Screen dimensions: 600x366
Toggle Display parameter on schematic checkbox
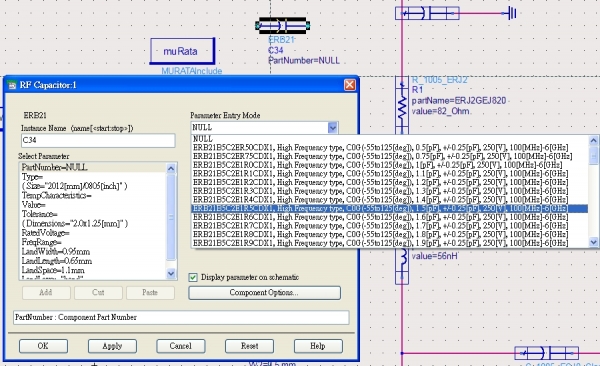193,277
